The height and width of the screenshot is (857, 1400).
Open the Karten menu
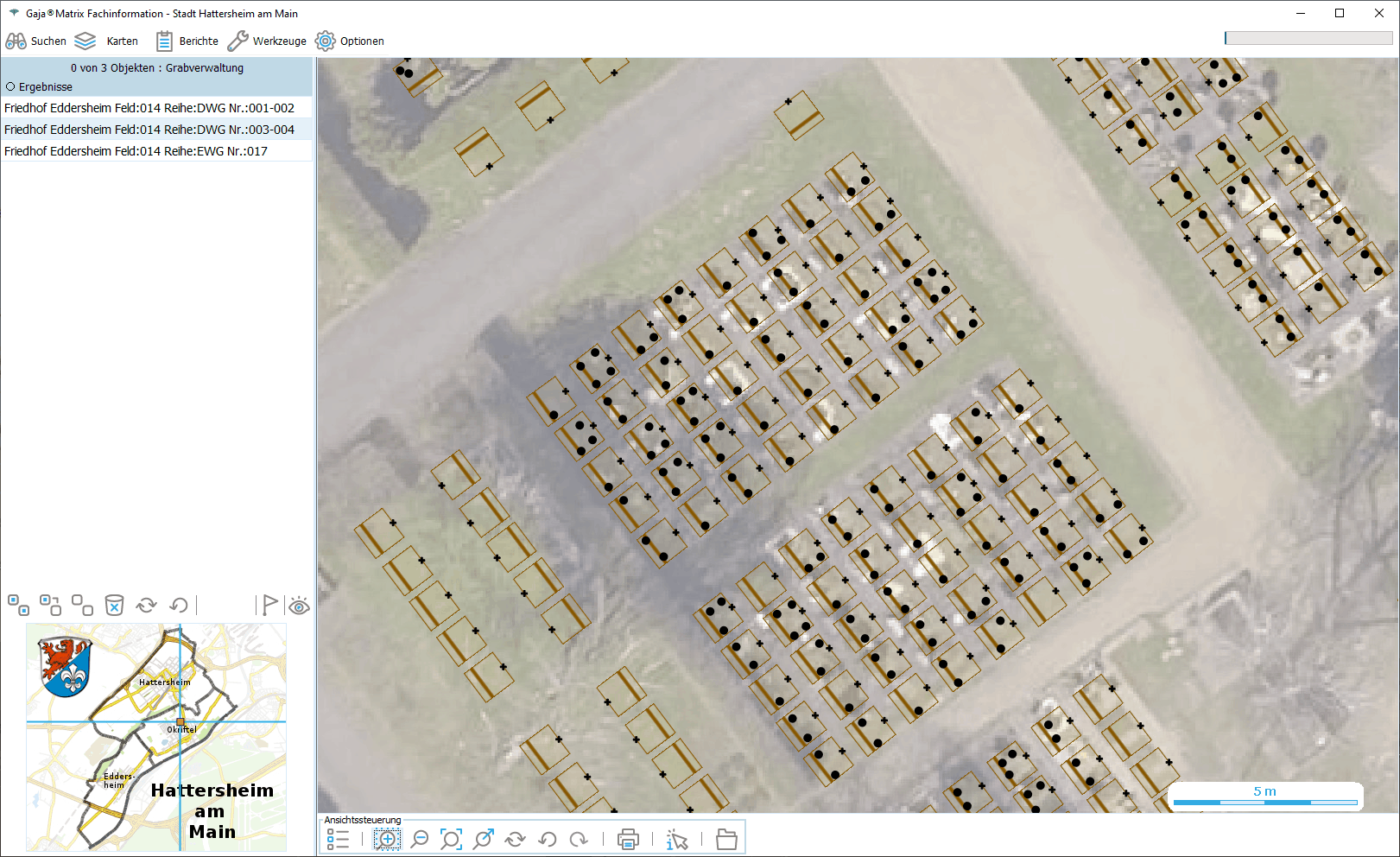106,41
